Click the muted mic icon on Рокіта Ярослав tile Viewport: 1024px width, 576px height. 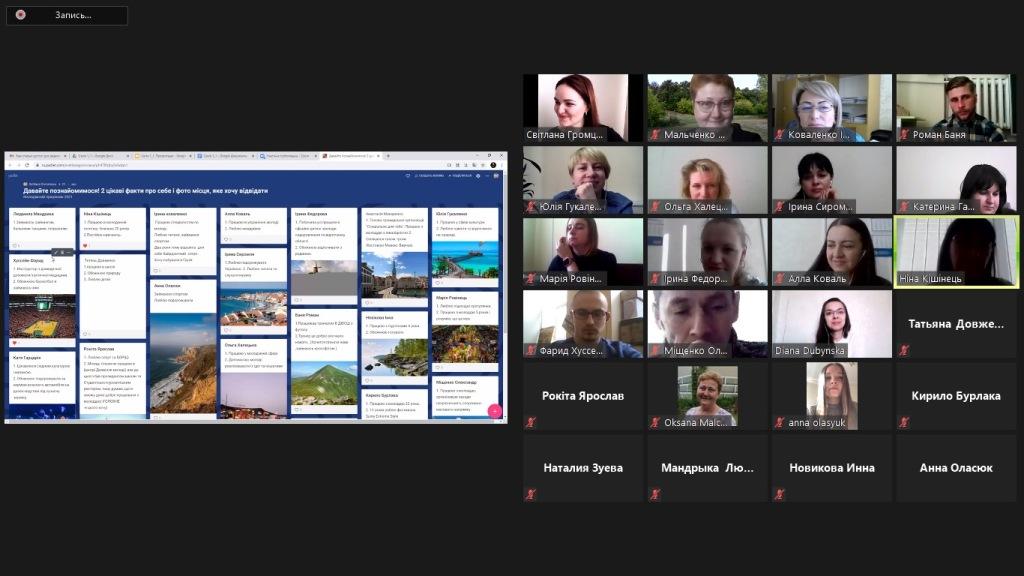pos(531,423)
